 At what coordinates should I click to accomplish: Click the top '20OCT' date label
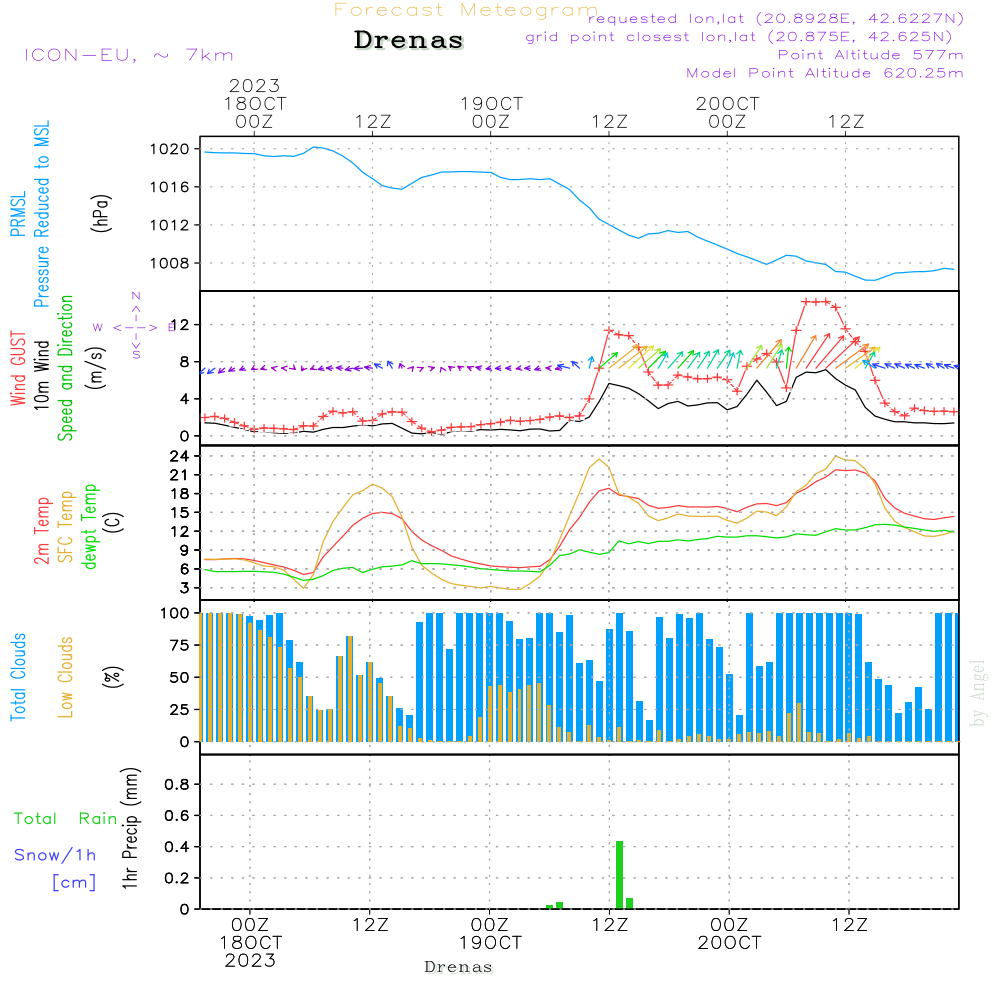(728, 104)
